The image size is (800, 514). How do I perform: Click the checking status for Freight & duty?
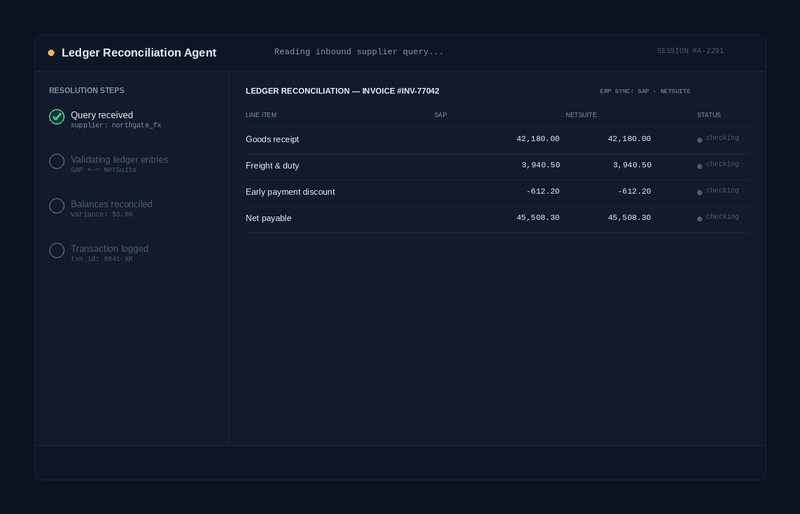click(722, 164)
